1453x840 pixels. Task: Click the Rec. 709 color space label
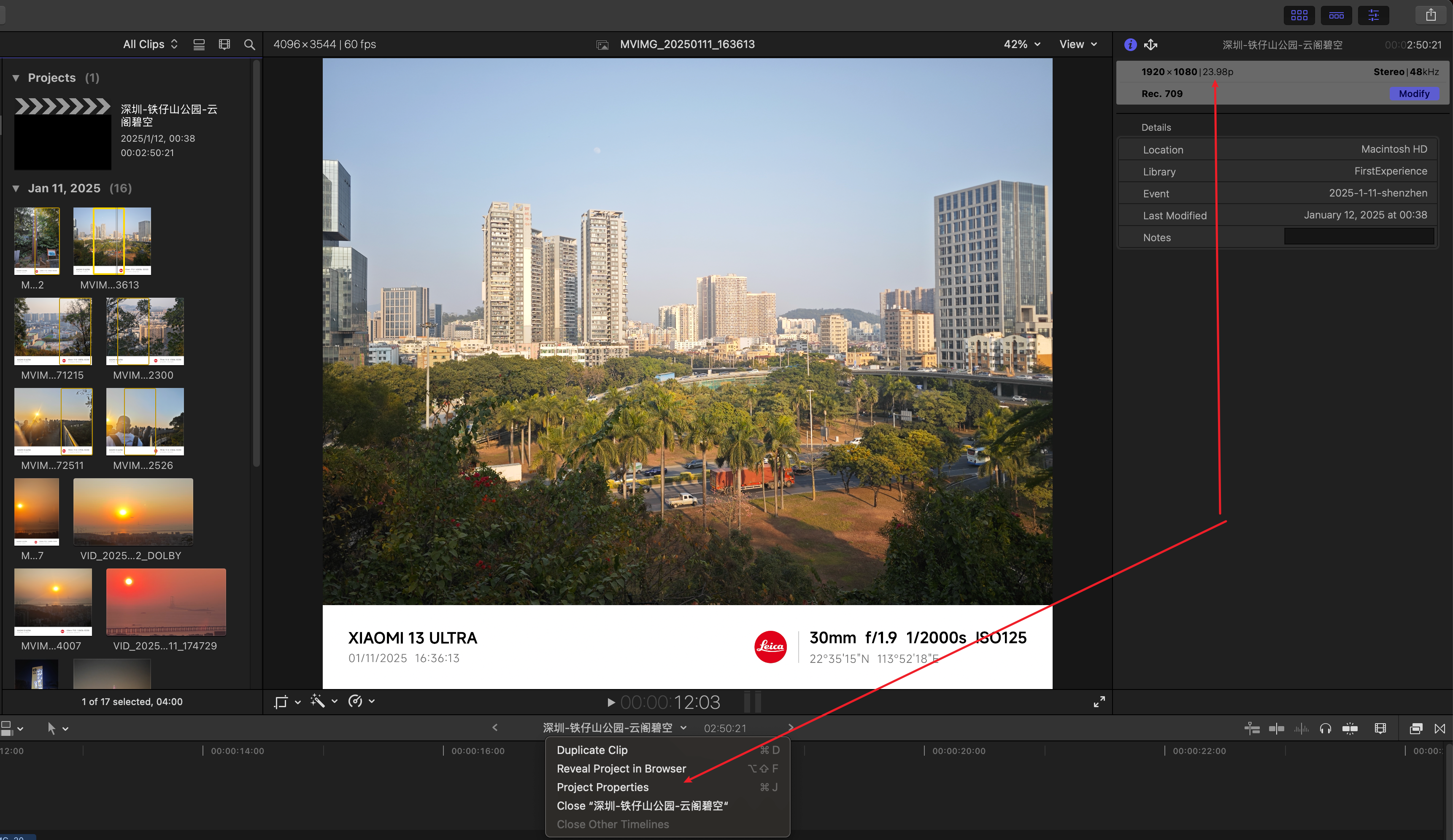coord(1162,93)
